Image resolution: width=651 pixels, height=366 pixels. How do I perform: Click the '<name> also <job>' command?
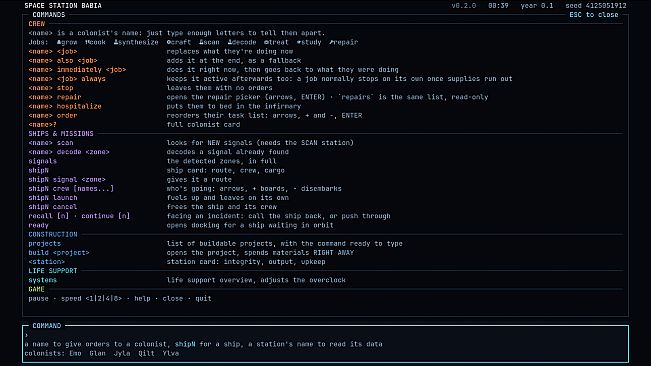tap(63, 61)
